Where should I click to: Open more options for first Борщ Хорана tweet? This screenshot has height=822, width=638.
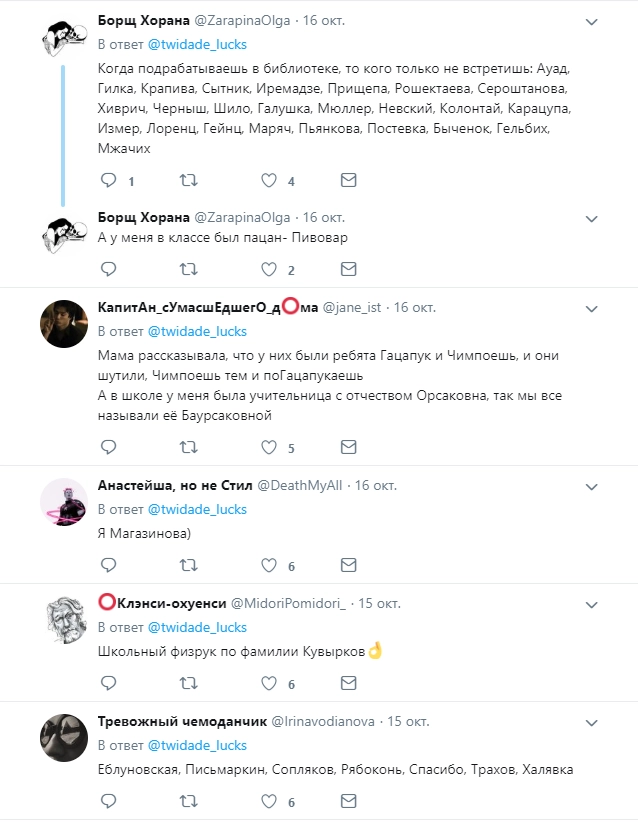(x=592, y=21)
